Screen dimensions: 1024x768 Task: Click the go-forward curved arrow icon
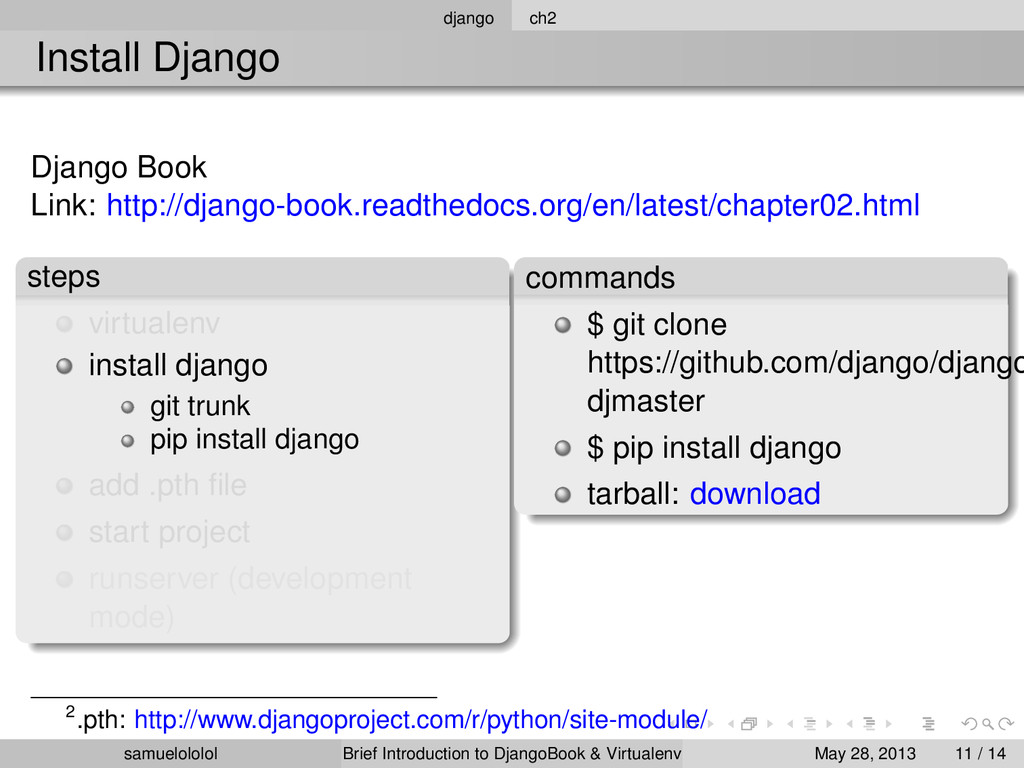tap(1006, 724)
